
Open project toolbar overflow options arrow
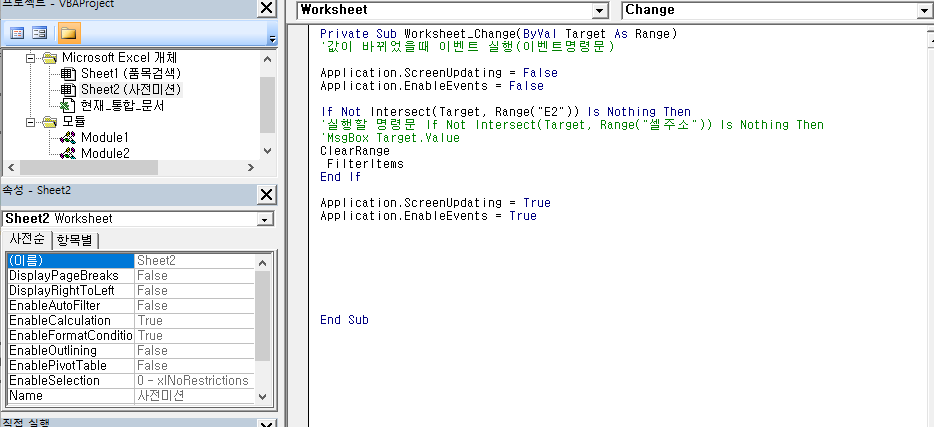[x=271, y=38]
